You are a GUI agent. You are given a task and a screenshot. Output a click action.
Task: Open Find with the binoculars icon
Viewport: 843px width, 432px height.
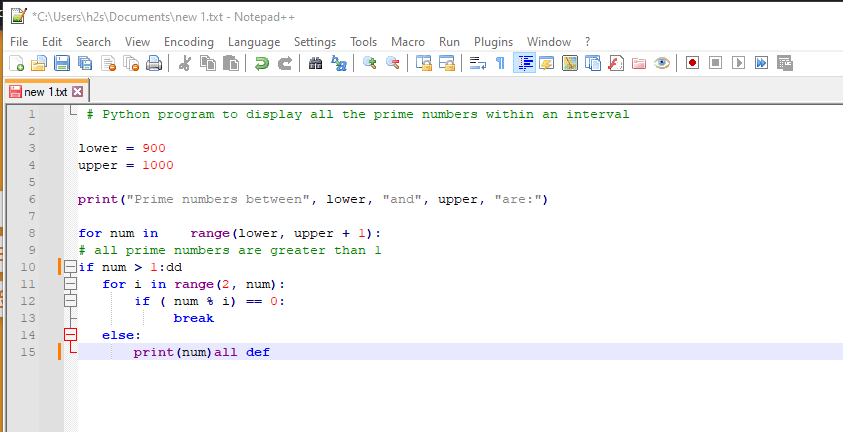tap(316, 63)
